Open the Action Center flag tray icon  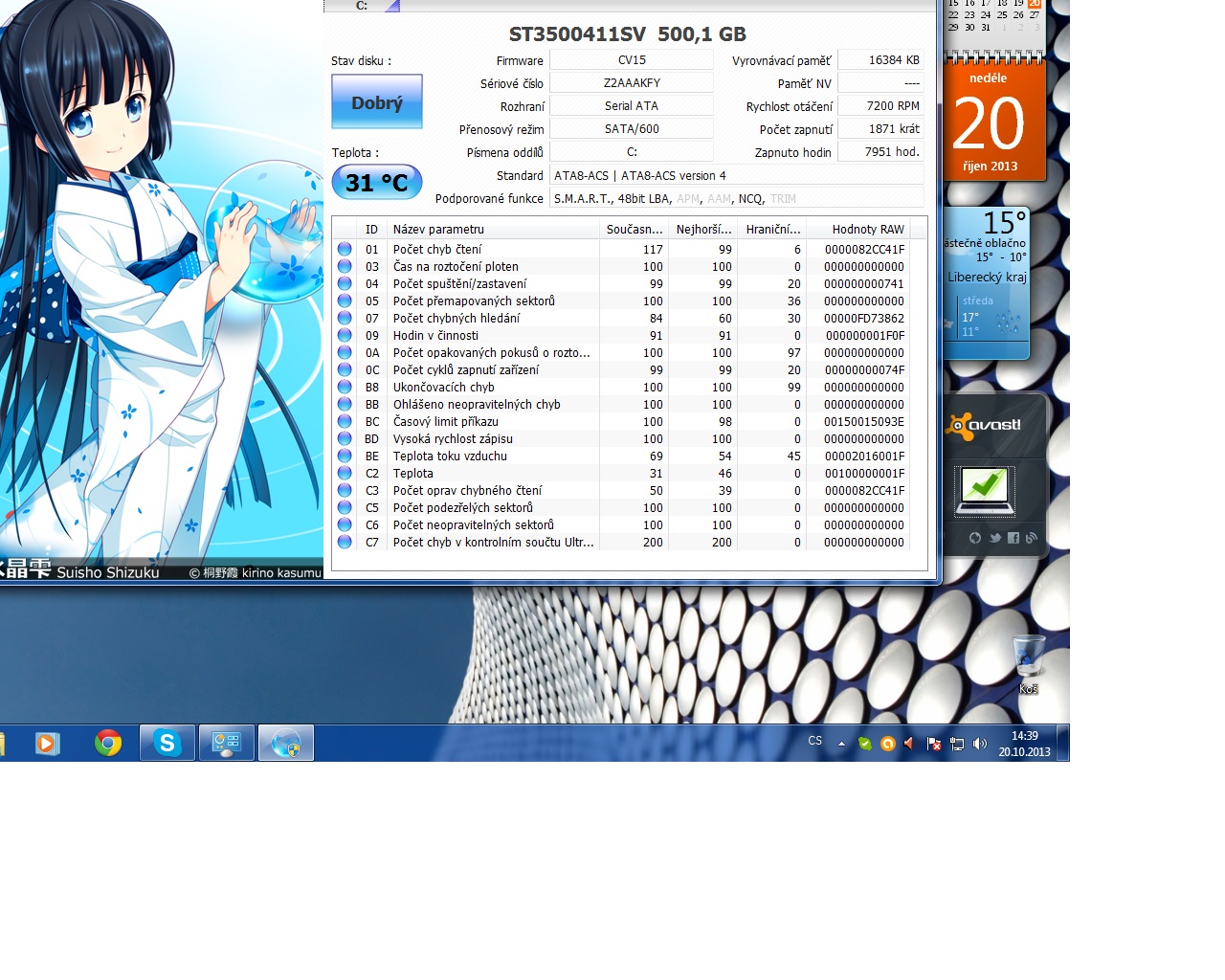[x=934, y=744]
